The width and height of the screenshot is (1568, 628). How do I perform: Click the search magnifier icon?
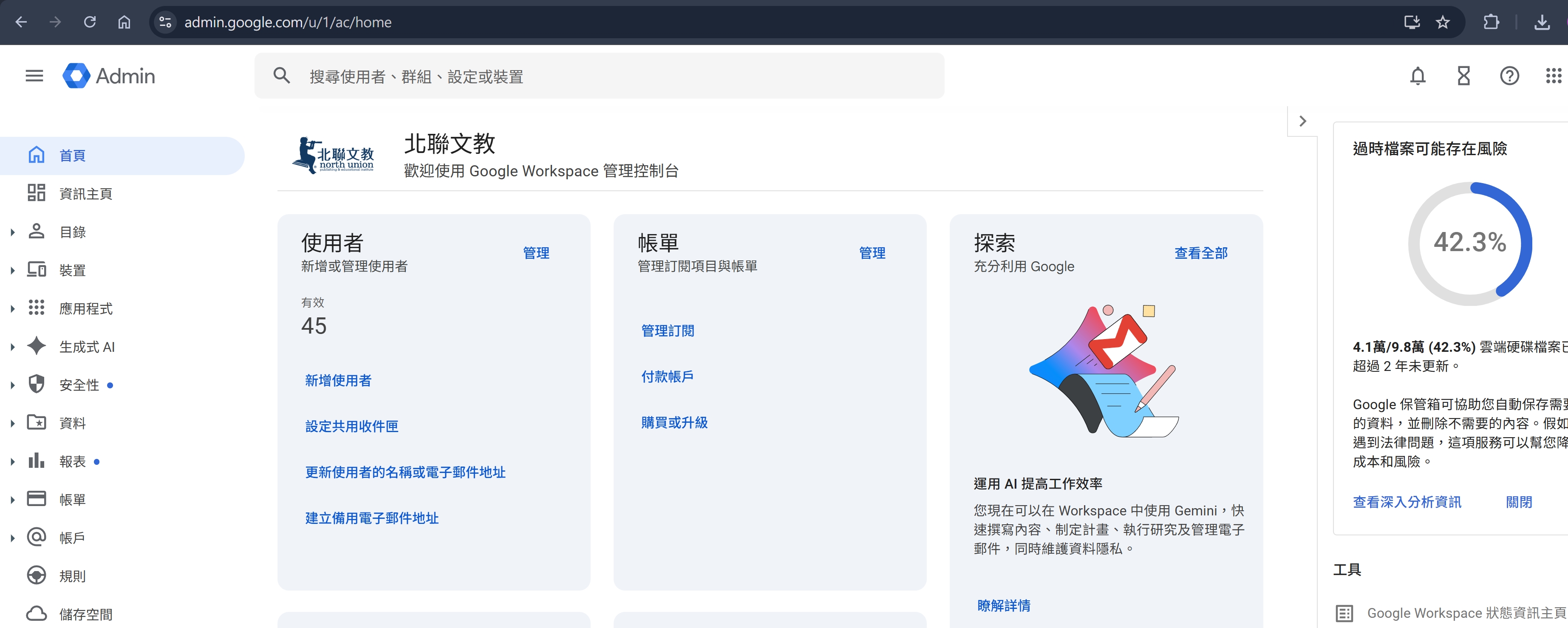pos(281,76)
